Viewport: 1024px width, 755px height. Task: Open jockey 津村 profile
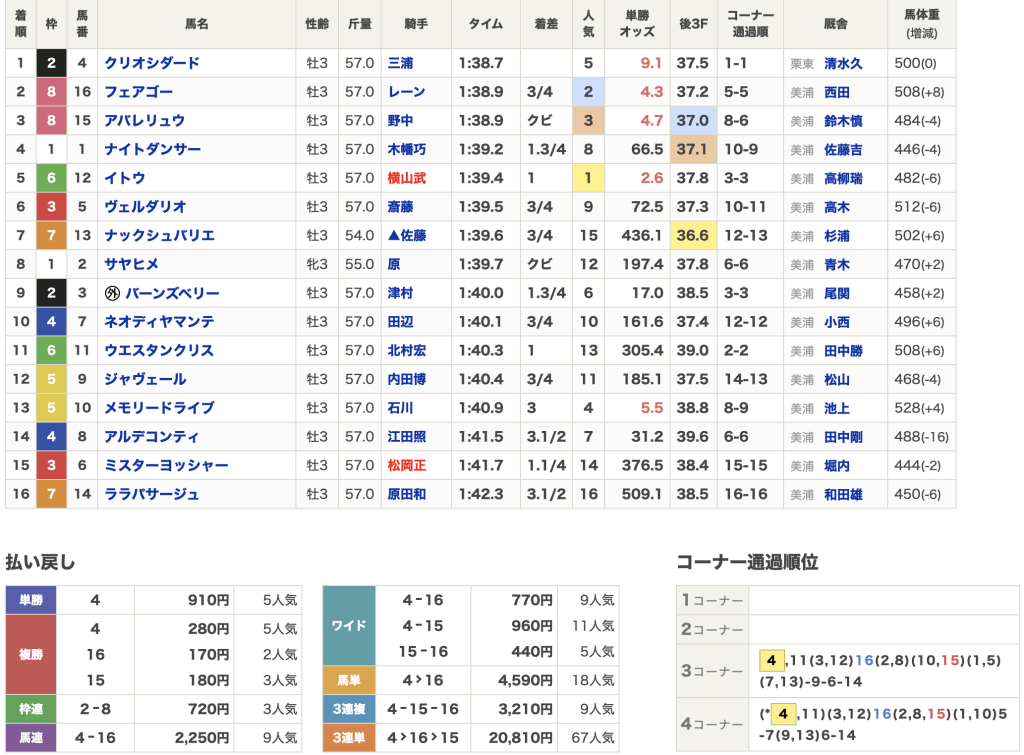(x=400, y=293)
